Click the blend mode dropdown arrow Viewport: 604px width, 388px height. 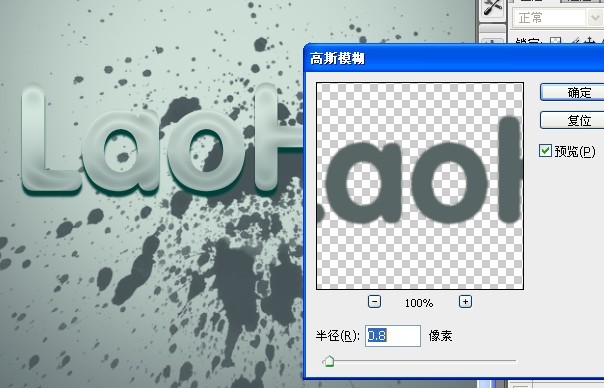tap(595, 18)
